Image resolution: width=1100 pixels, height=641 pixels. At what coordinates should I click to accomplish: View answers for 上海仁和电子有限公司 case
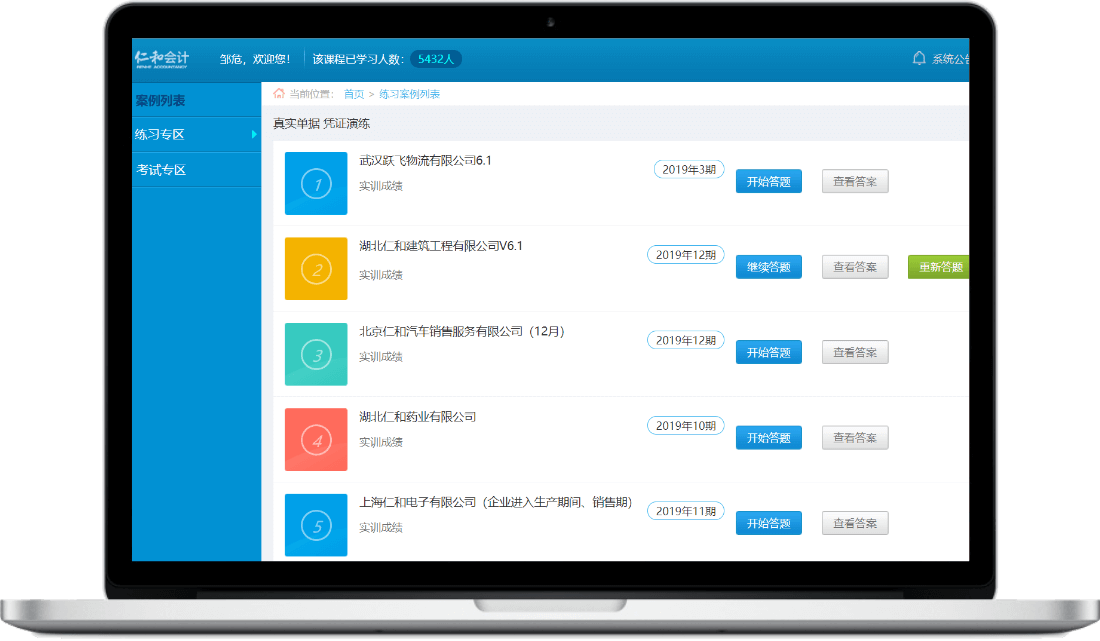[855, 524]
